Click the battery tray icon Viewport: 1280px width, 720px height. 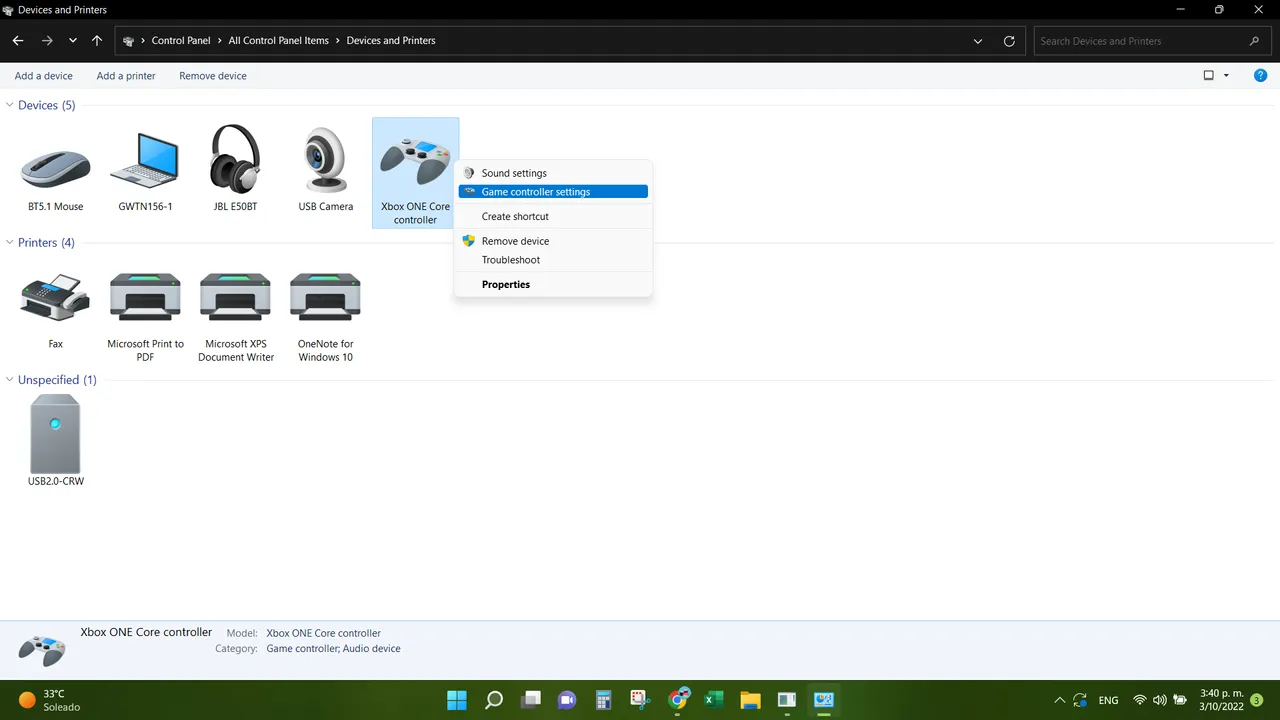point(1180,700)
